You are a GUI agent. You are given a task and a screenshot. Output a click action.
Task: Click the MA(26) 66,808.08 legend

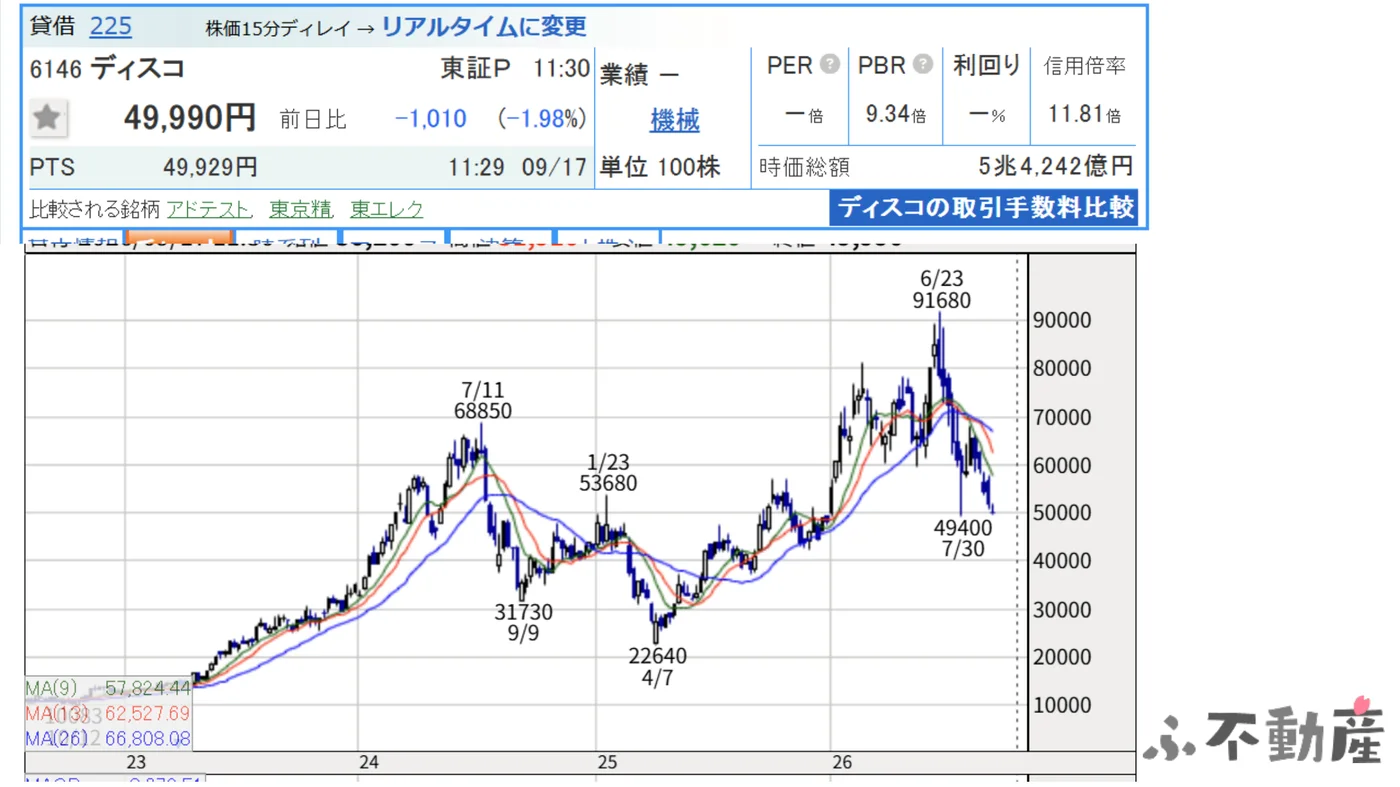(108, 739)
